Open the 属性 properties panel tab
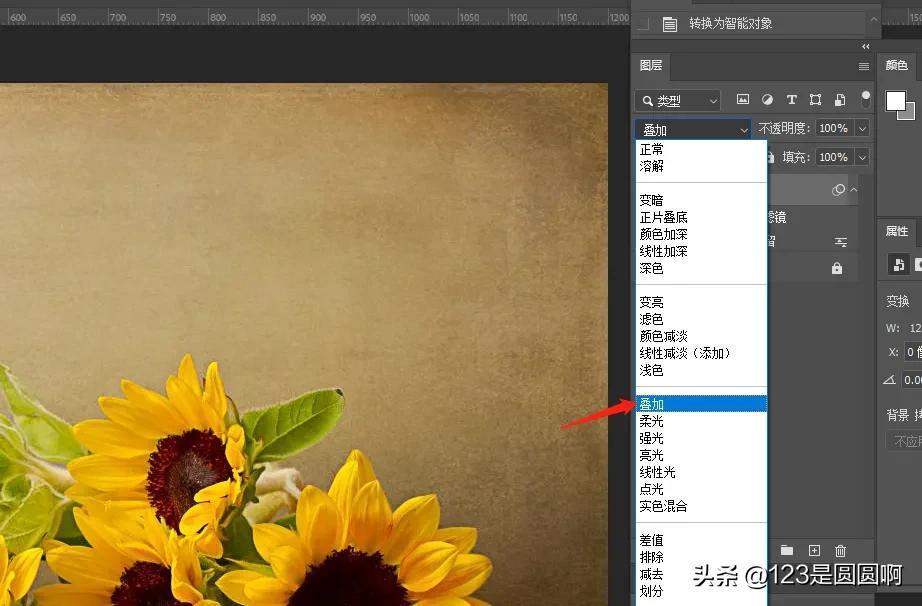This screenshot has height=606, width=922. tap(896, 231)
